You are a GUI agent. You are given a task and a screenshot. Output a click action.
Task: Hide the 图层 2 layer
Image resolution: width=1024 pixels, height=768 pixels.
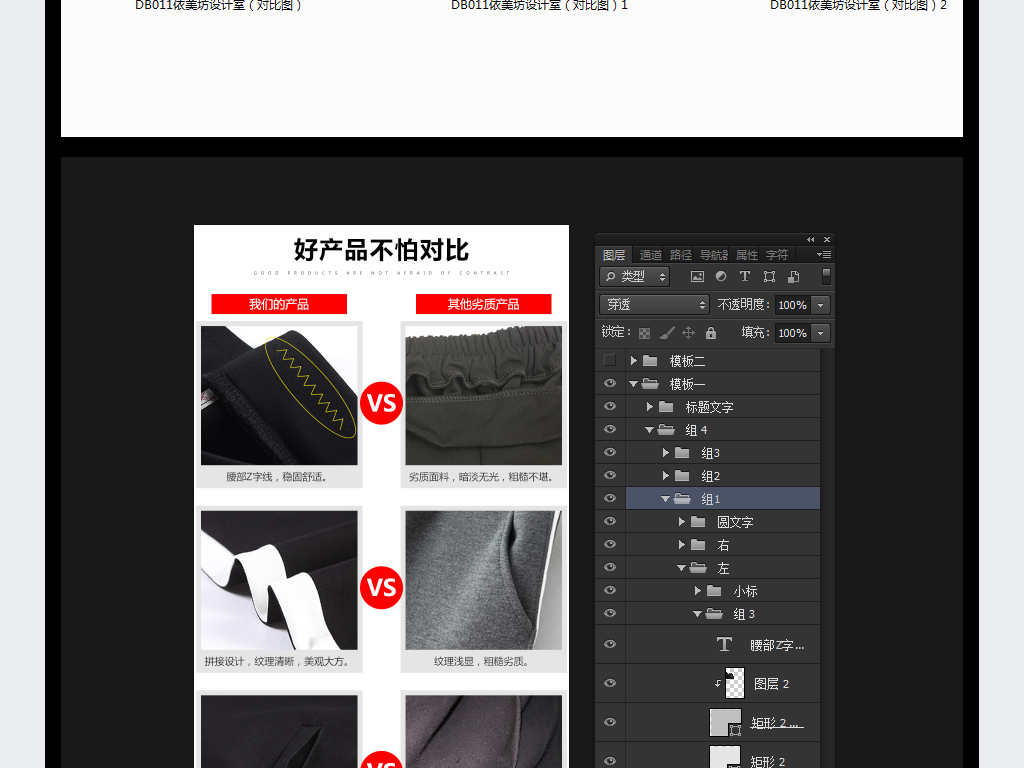[x=610, y=684]
